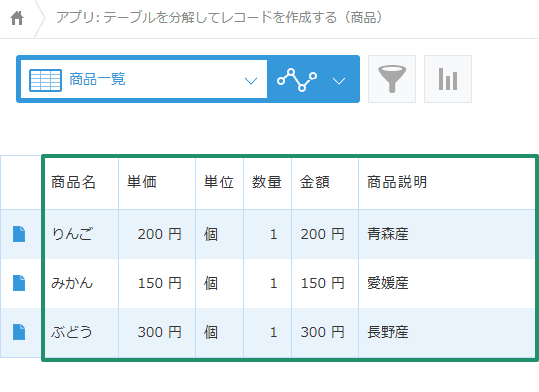Open record details for みかん row

19,283
